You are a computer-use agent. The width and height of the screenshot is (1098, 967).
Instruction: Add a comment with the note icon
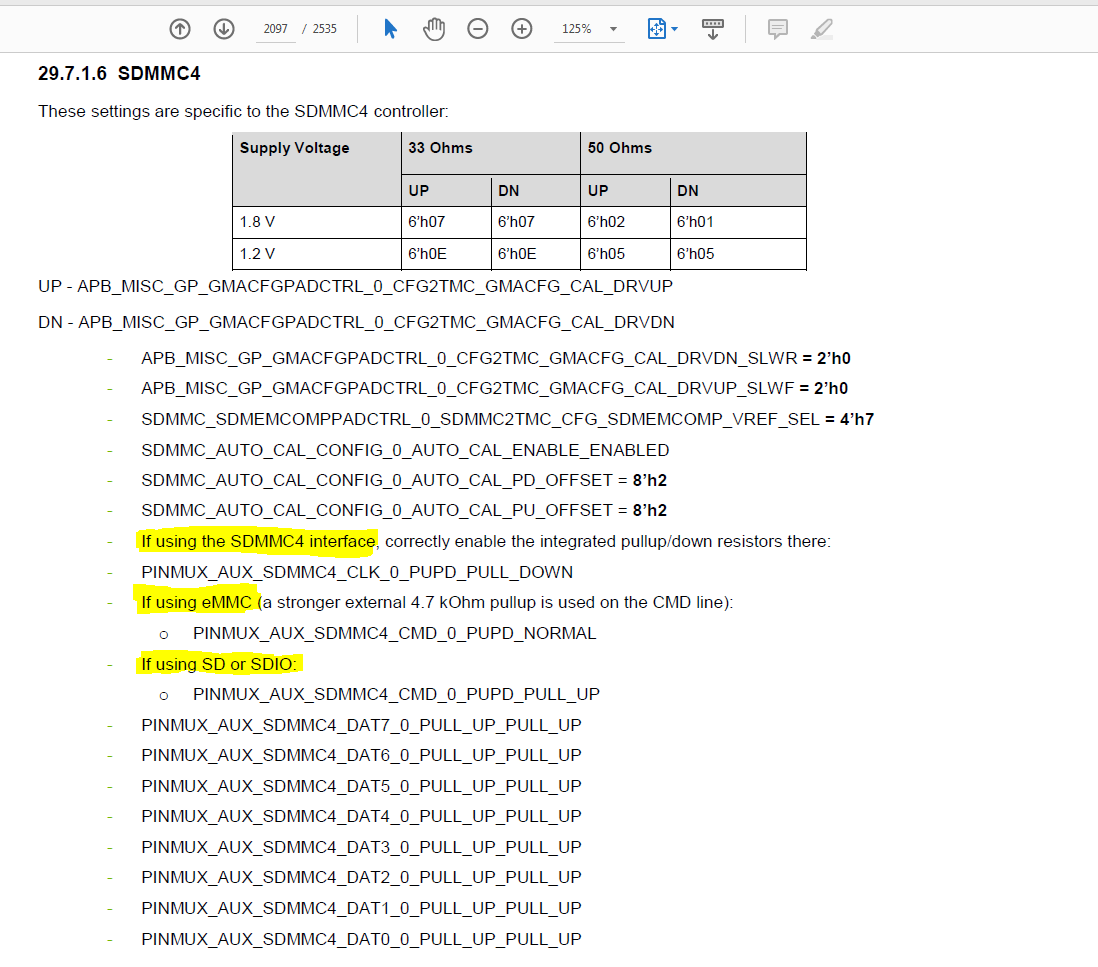pos(777,29)
